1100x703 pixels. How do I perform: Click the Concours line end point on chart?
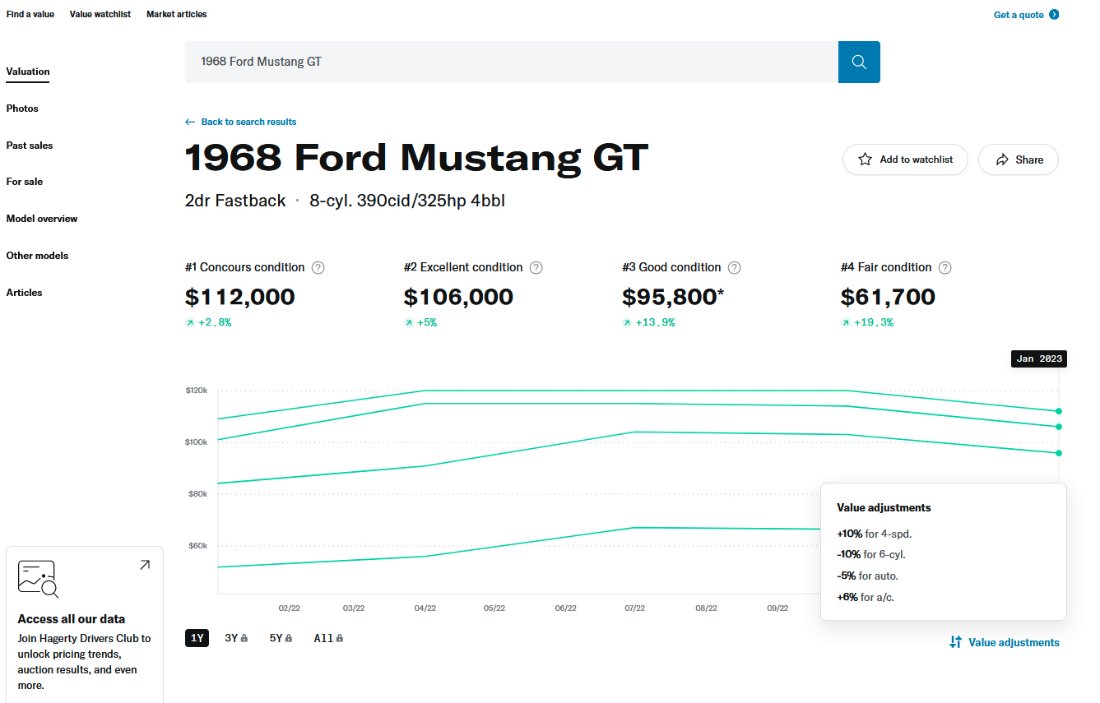coord(1059,411)
